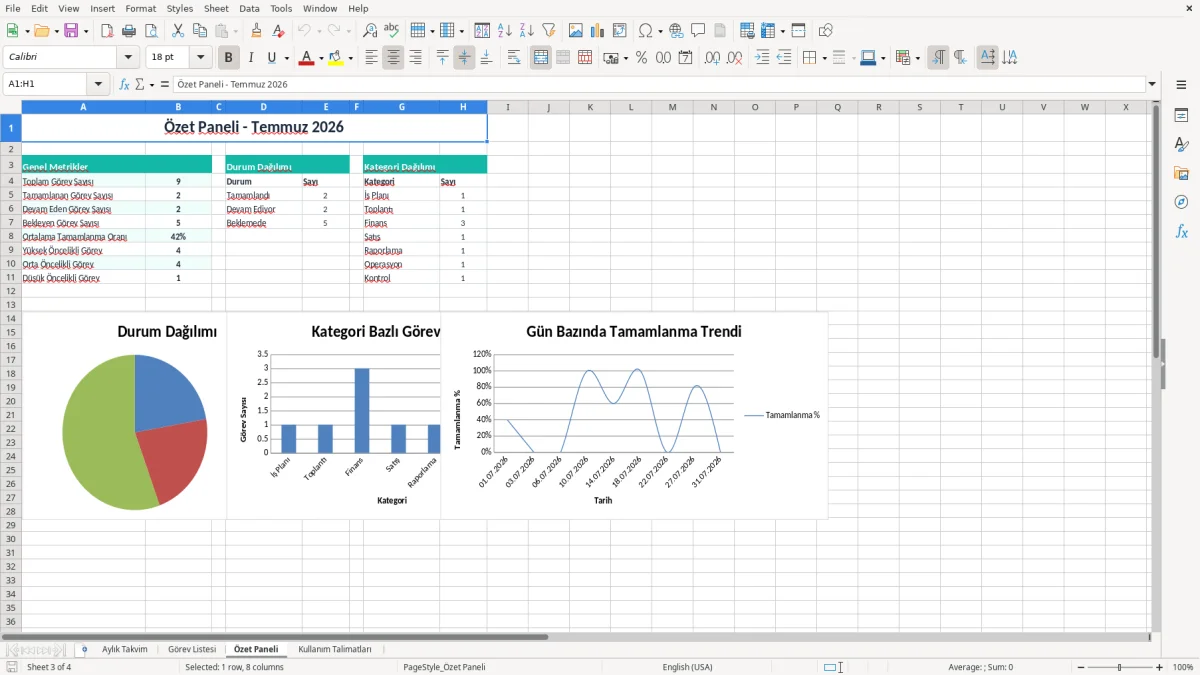This screenshot has height=675, width=1200.
Task: Click the Export as PDF icon
Action: [107, 31]
